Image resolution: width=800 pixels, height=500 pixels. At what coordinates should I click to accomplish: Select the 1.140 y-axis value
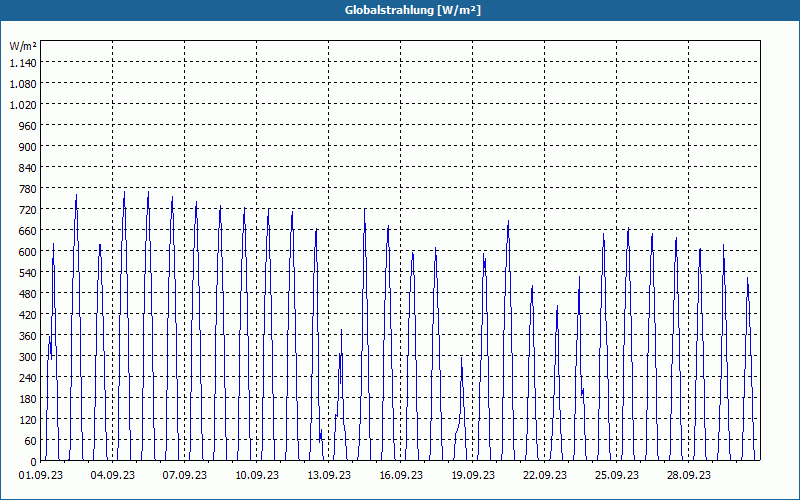[23, 62]
